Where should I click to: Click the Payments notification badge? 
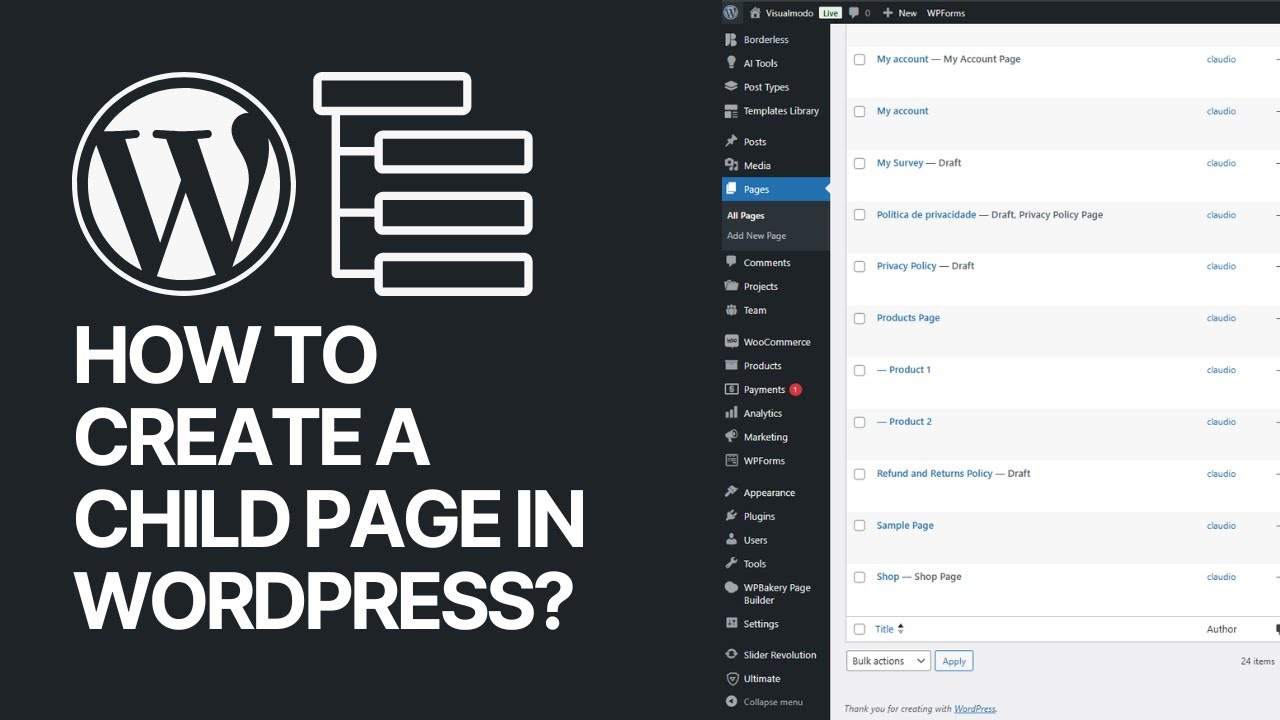(x=795, y=389)
